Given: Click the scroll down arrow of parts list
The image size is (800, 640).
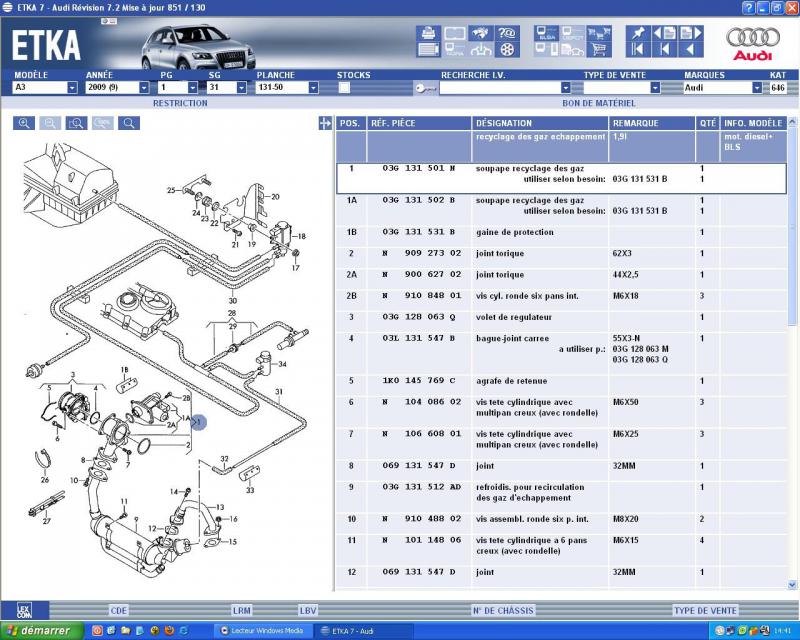Looking at the screenshot, I should 792,585.
